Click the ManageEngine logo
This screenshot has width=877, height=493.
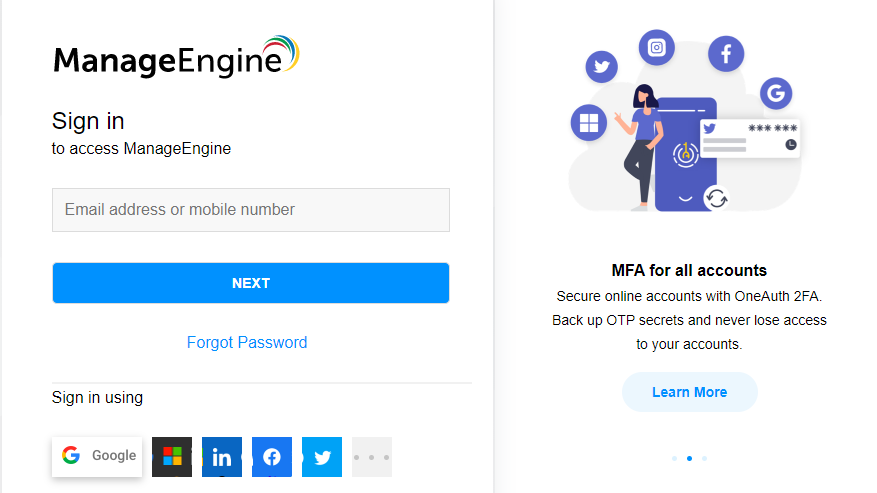(176, 57)
